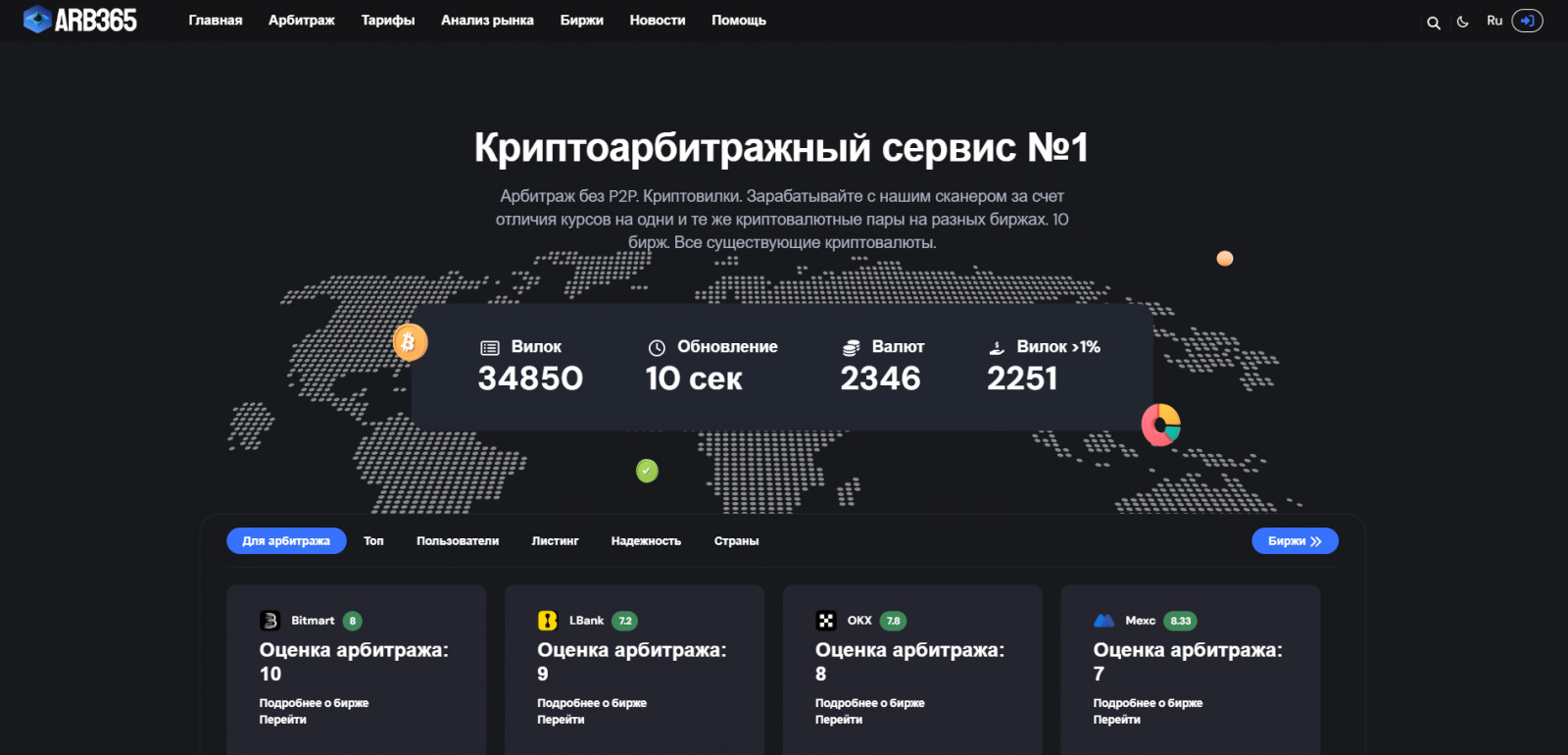This screenshot has height=755, width=1568.
Task: Click the Обновление clock icon
Action: 657,348
